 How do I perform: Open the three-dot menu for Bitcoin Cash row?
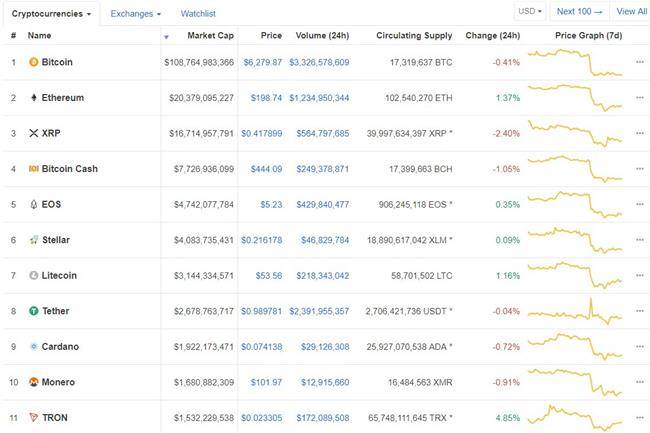click(x=640, y=169)
